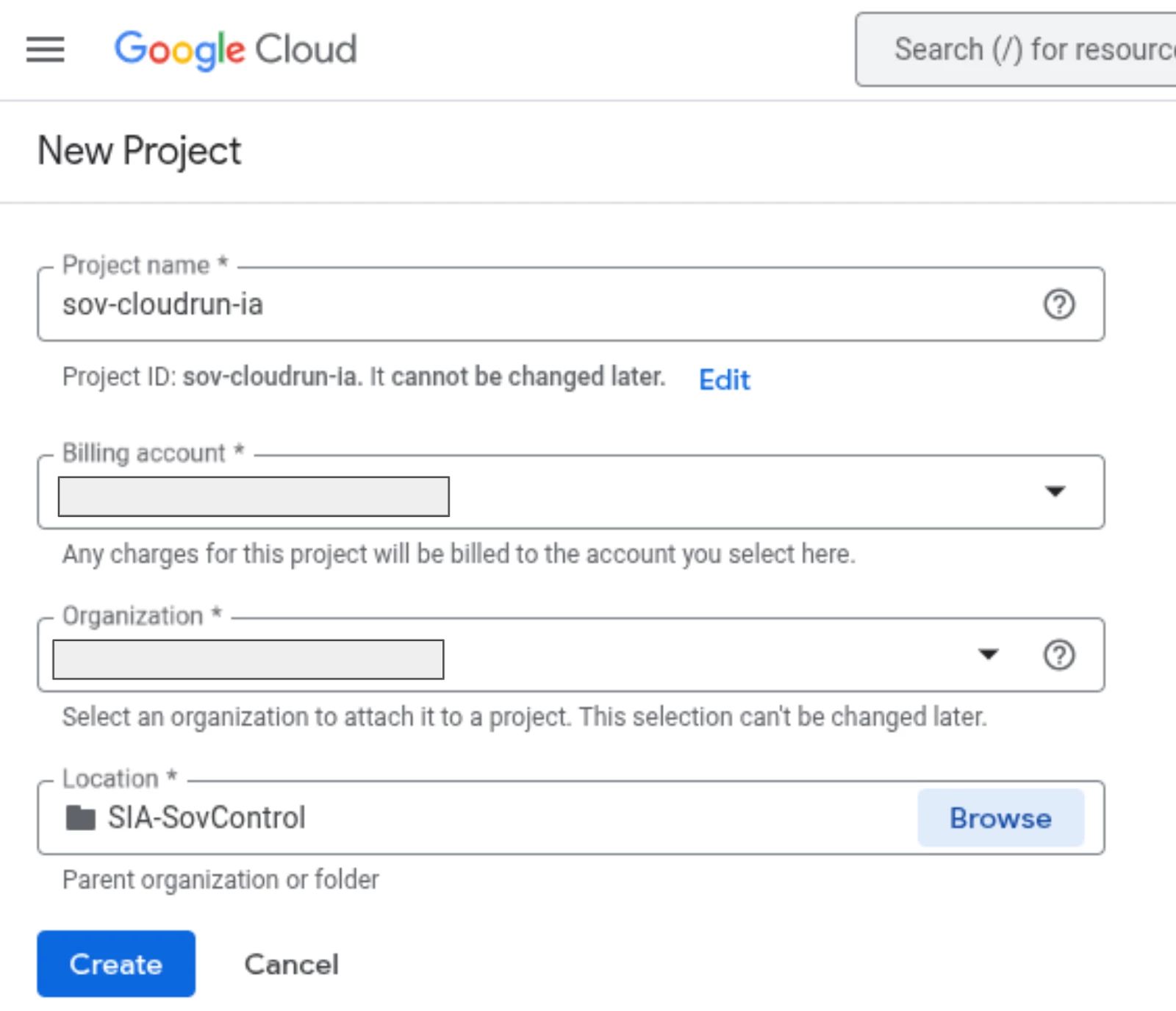This screenshot has width=1176, height=1011.
Task: Click the Google Cloud logo
Action: [x=235, y=49]
